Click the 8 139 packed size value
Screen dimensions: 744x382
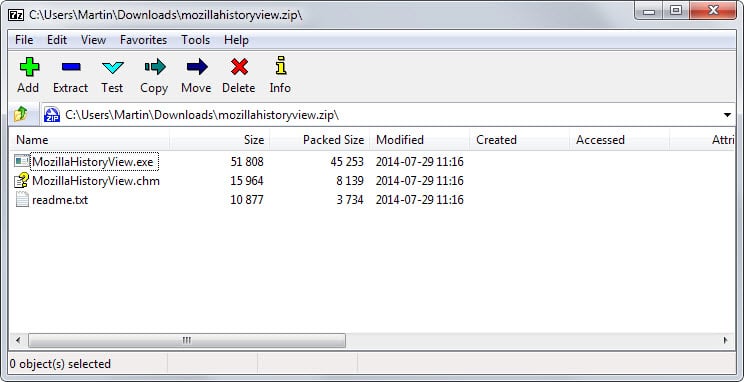(x=350, y=181)
